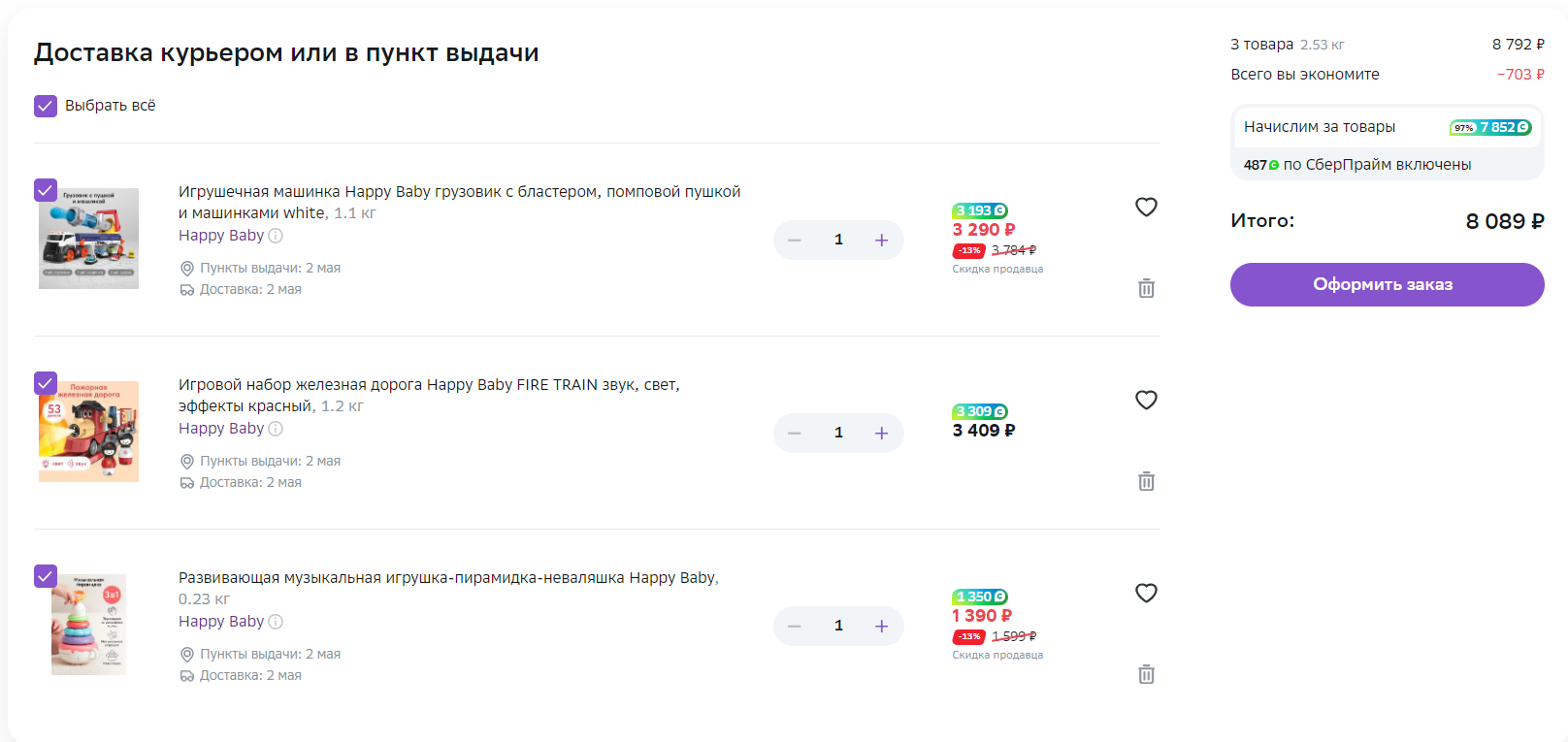
Task: Open info icon beside FIRE TRAIN seller name
Action: pos(276,429)
